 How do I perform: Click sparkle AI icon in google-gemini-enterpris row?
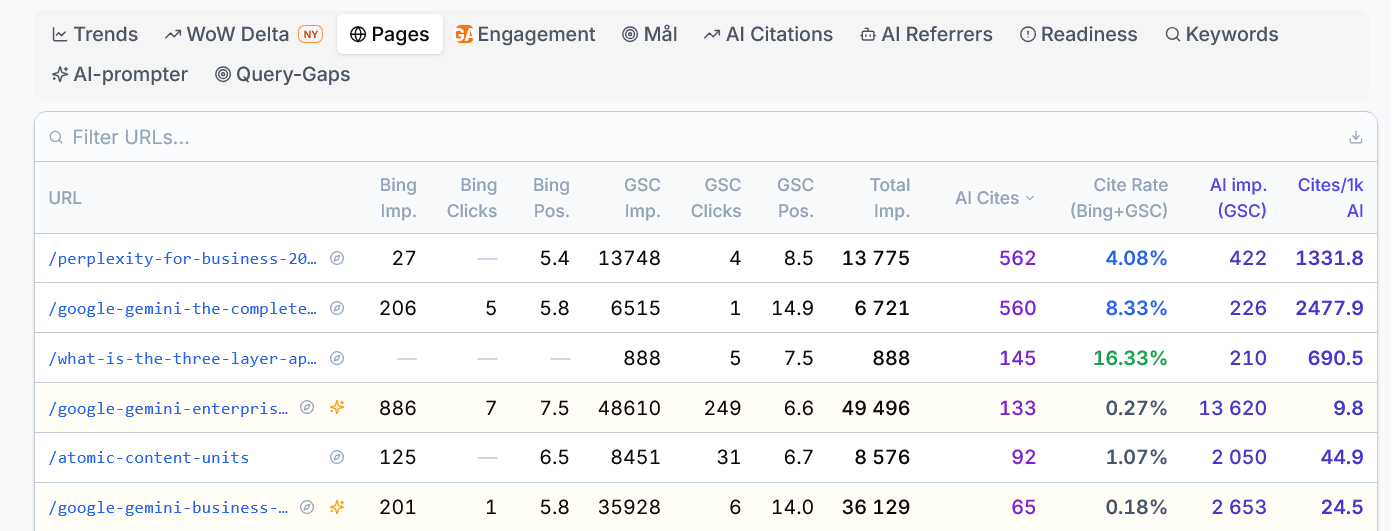coord(338,408)
